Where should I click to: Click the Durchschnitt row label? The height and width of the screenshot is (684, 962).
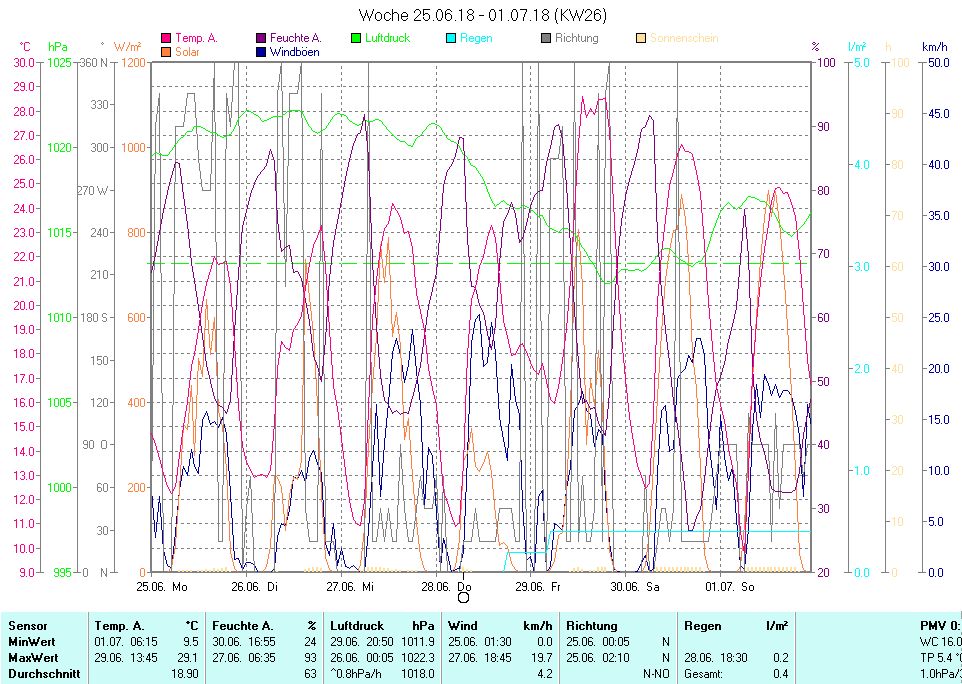(44, 674)
